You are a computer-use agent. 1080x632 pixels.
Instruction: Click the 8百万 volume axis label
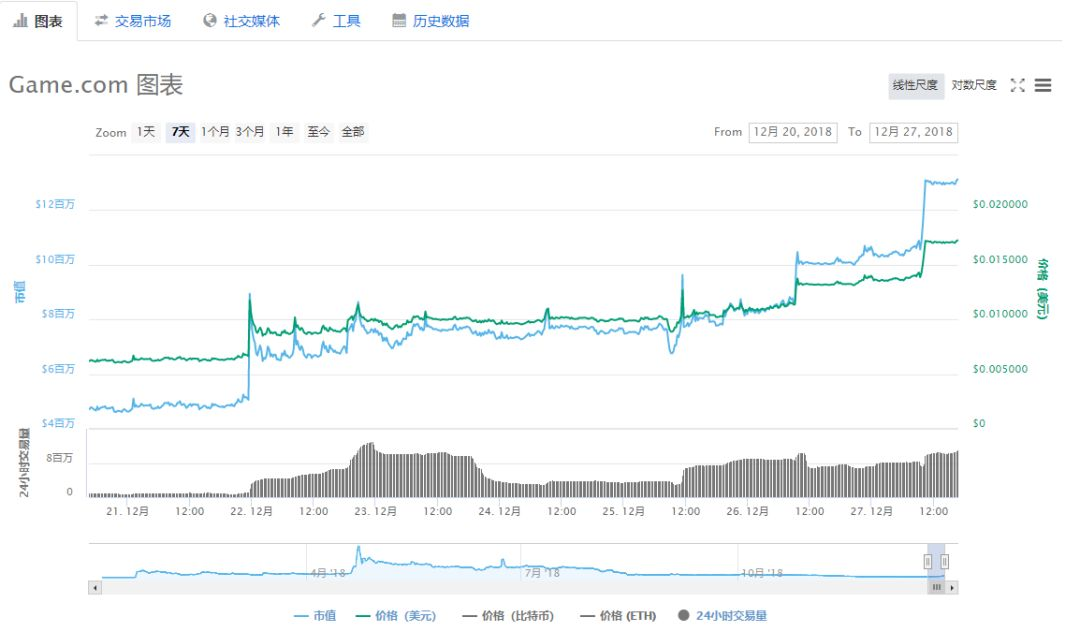pyautogui.click(x=59, y=459)
